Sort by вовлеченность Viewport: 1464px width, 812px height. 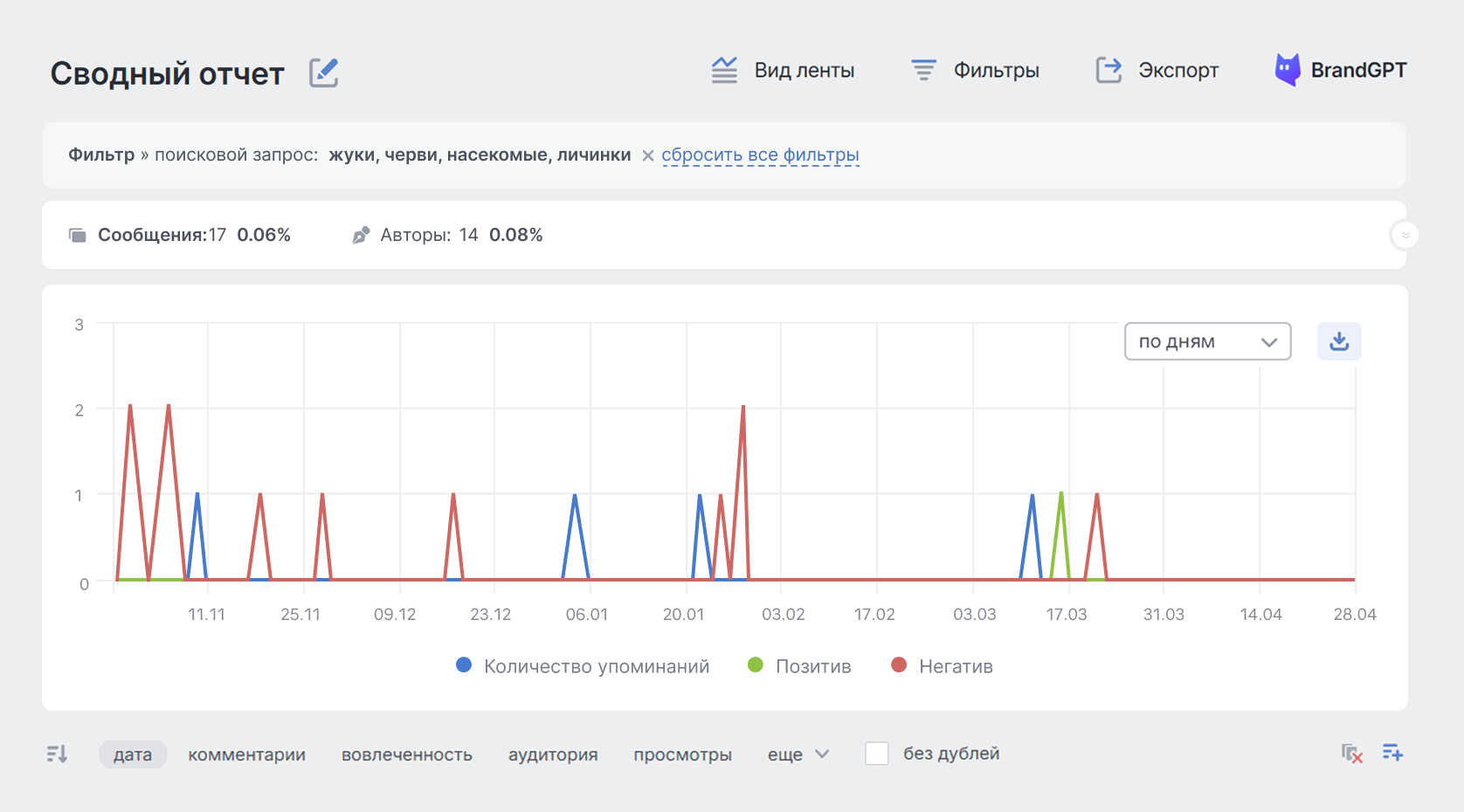407,754
